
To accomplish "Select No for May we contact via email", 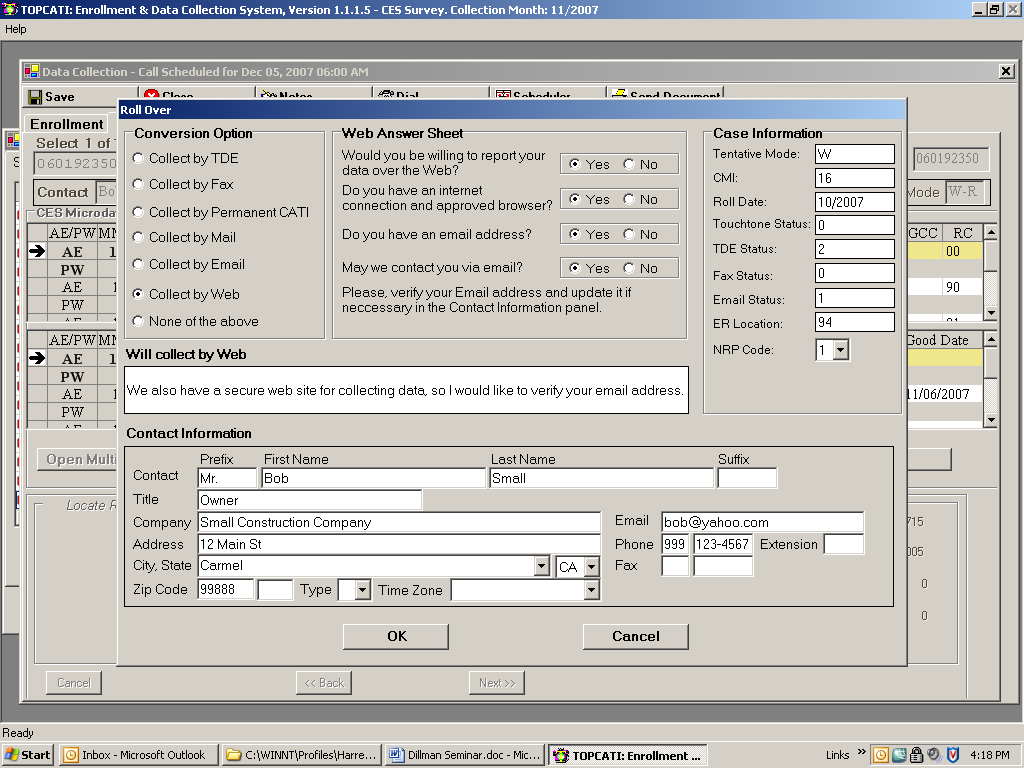I will (629, 269).
